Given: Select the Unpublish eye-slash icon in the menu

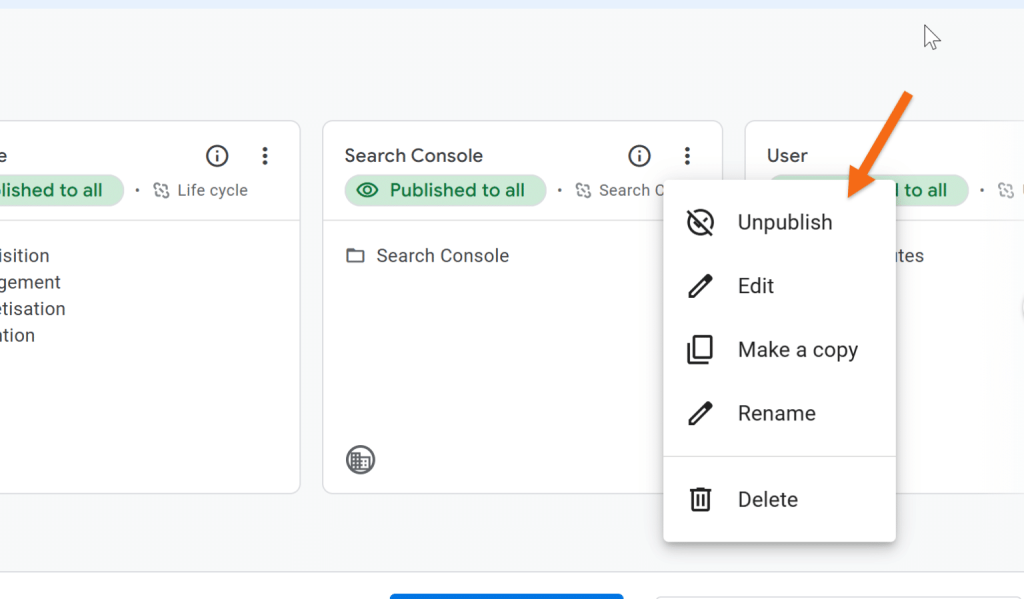Looking at the screenshot, I should pos(700,222).
